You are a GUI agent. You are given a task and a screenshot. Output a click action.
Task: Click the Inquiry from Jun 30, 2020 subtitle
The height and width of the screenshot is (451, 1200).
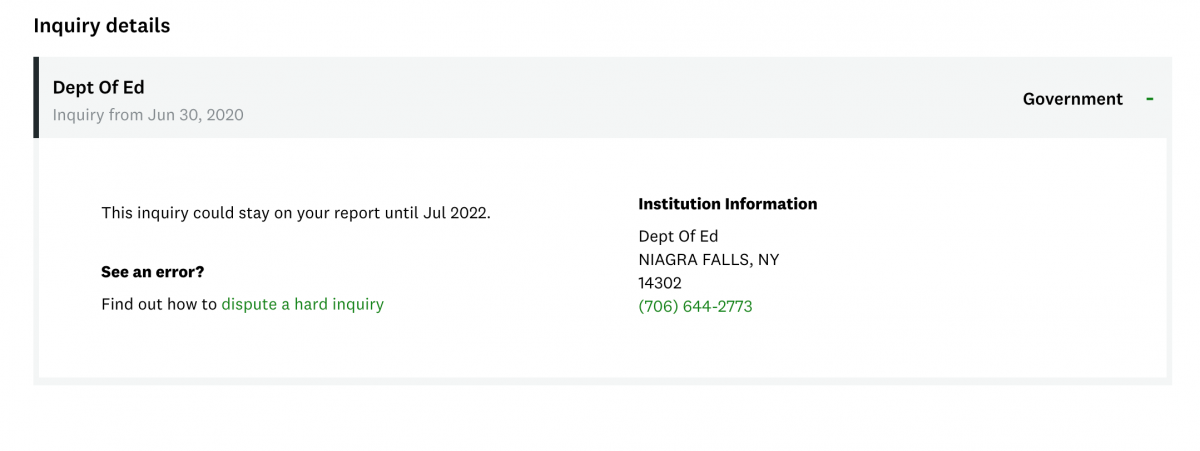click(x=148, y=115)
